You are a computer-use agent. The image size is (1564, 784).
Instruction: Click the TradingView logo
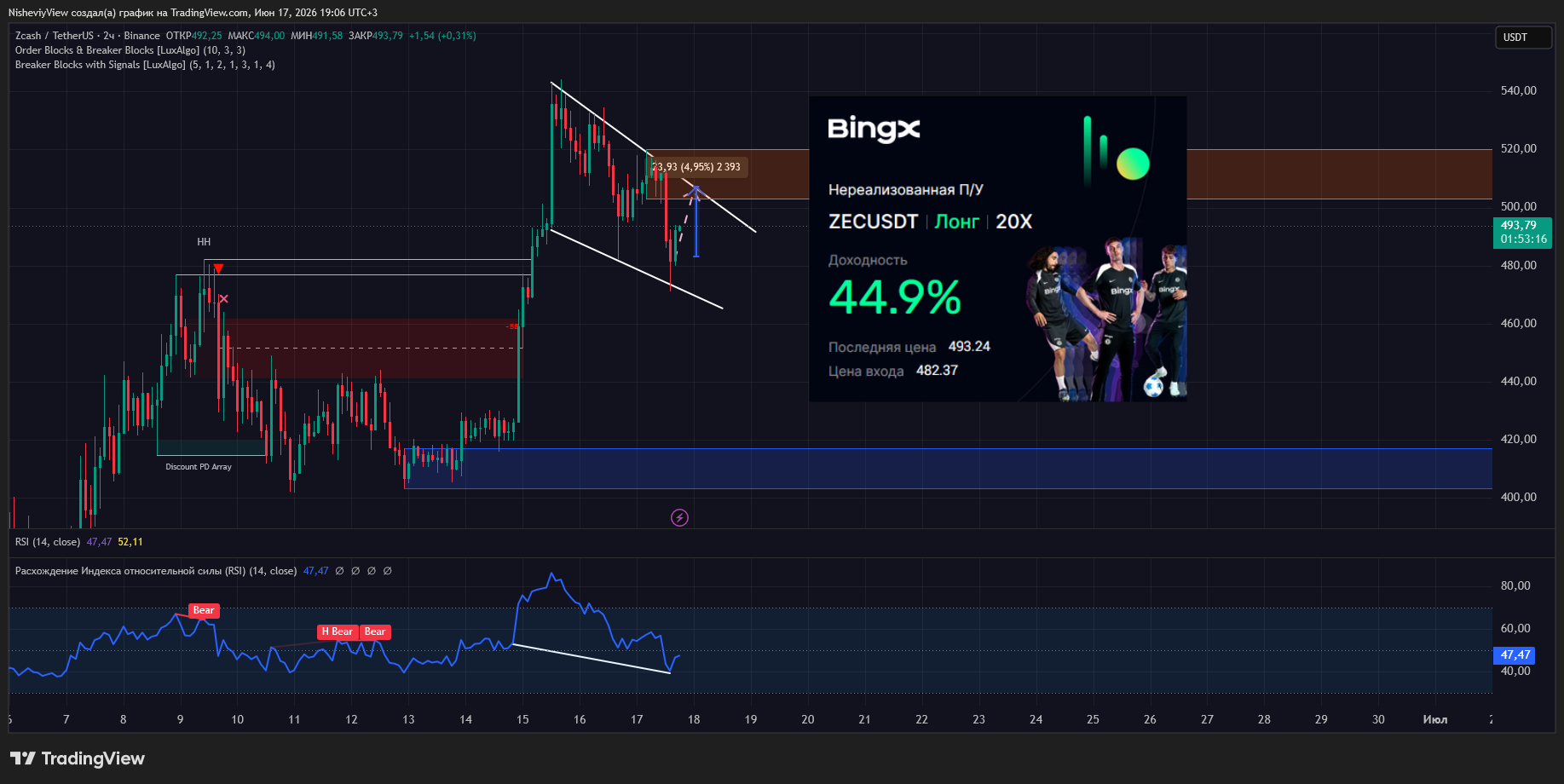coord(78,758)
